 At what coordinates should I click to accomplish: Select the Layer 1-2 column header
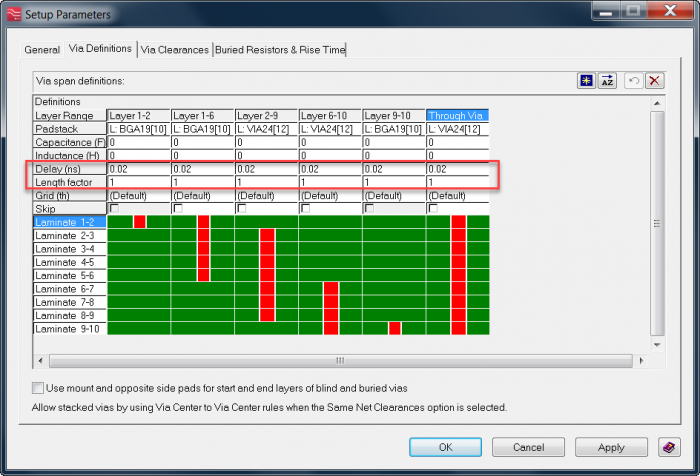point(139,116)
